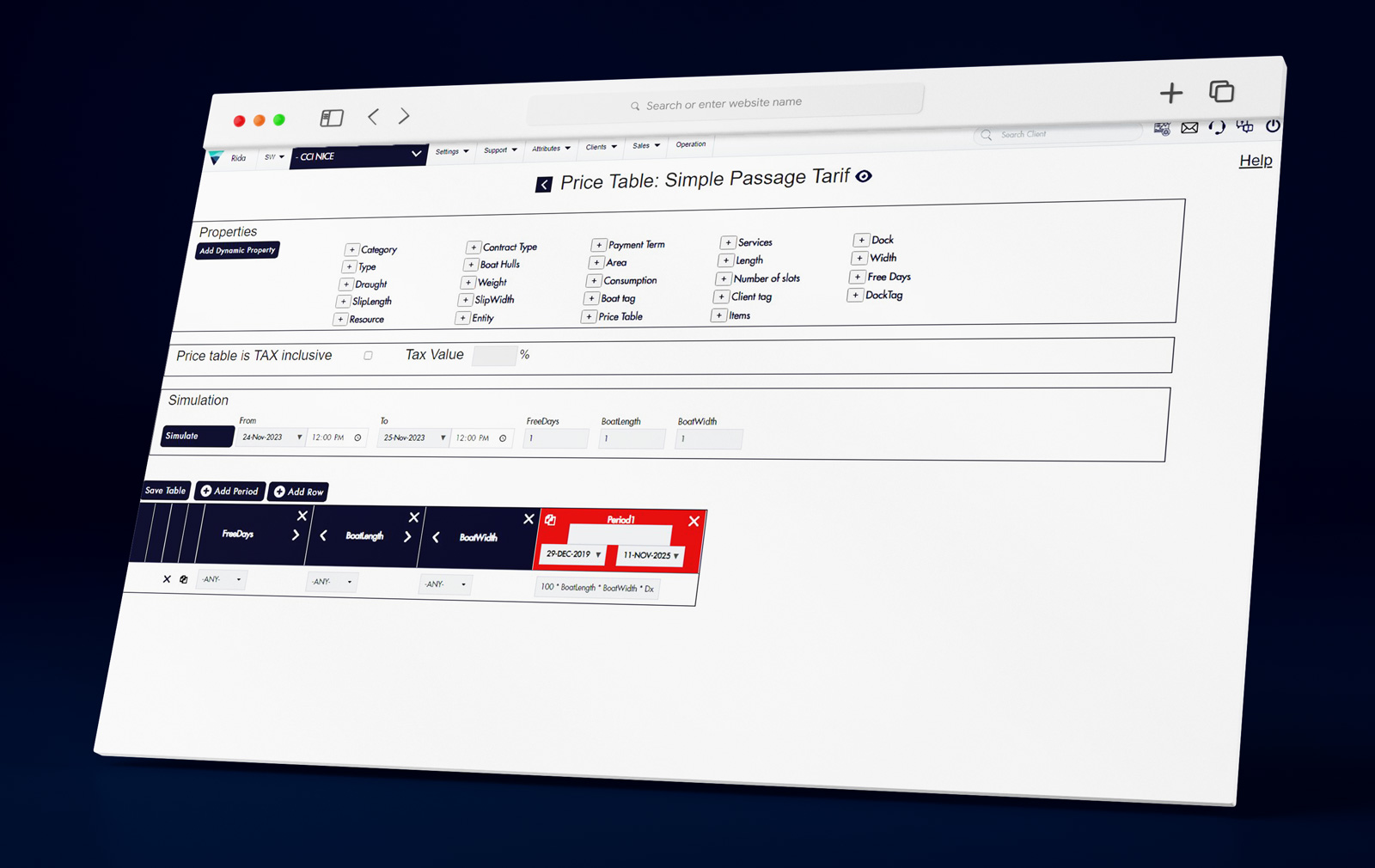The width and height of the screenshot is (1375, 868).
Task: Click the Simulate button
Action: 196,436
